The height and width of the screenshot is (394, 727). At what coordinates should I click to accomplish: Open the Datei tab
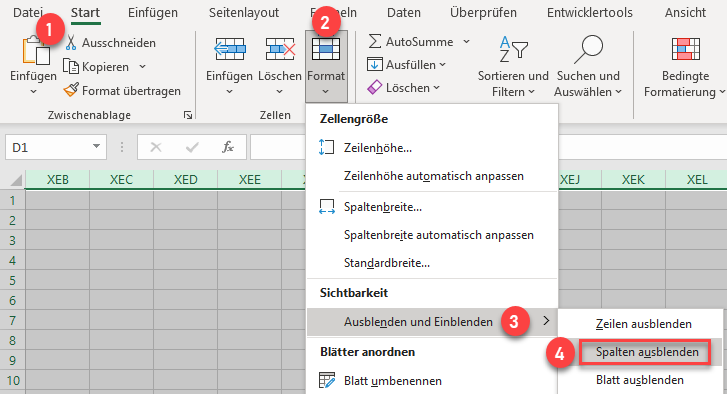pyautogui.click(x=28, y=13)
